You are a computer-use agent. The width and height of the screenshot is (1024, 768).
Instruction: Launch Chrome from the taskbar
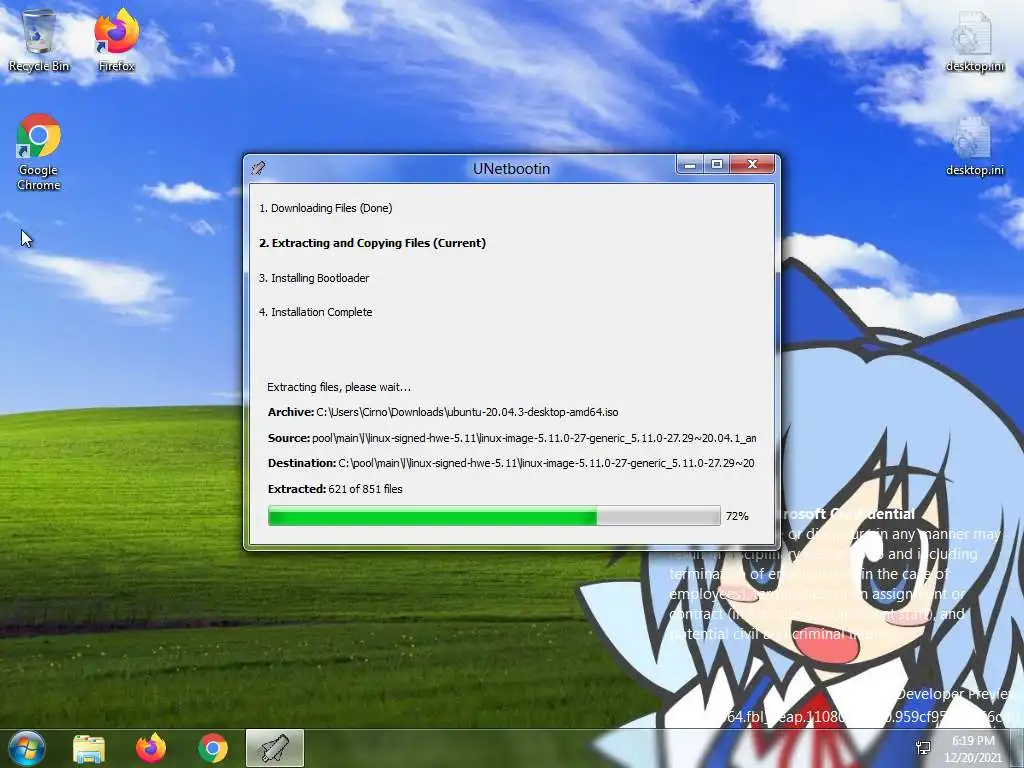pyautogui.click(x=213, y=748)
